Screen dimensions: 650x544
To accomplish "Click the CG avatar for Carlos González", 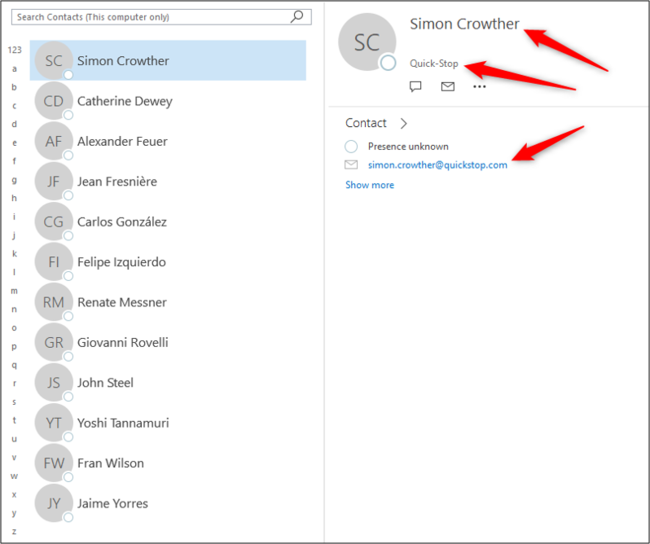I will 53,221.
